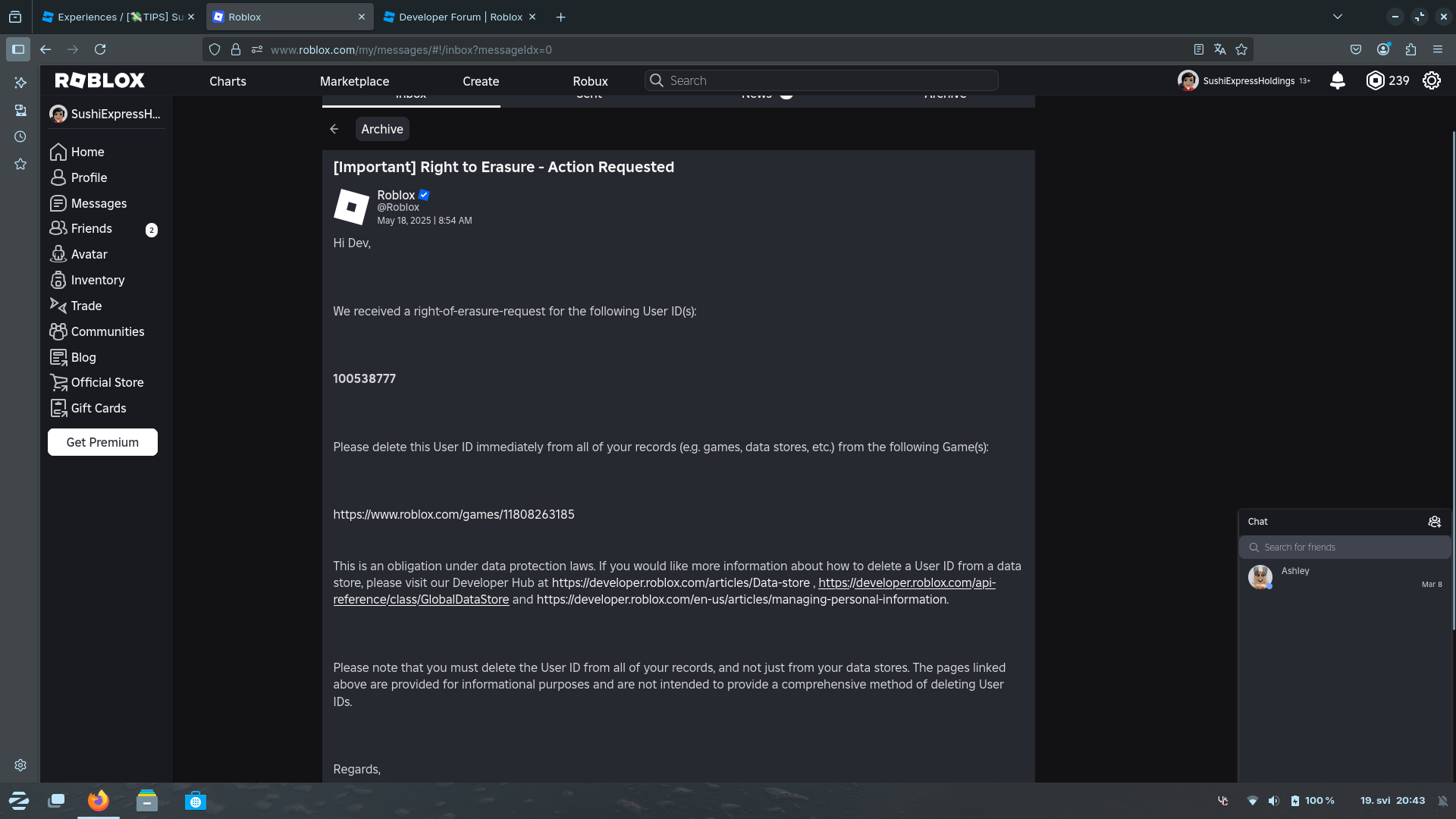Check the Robux balance icon

1376,80
